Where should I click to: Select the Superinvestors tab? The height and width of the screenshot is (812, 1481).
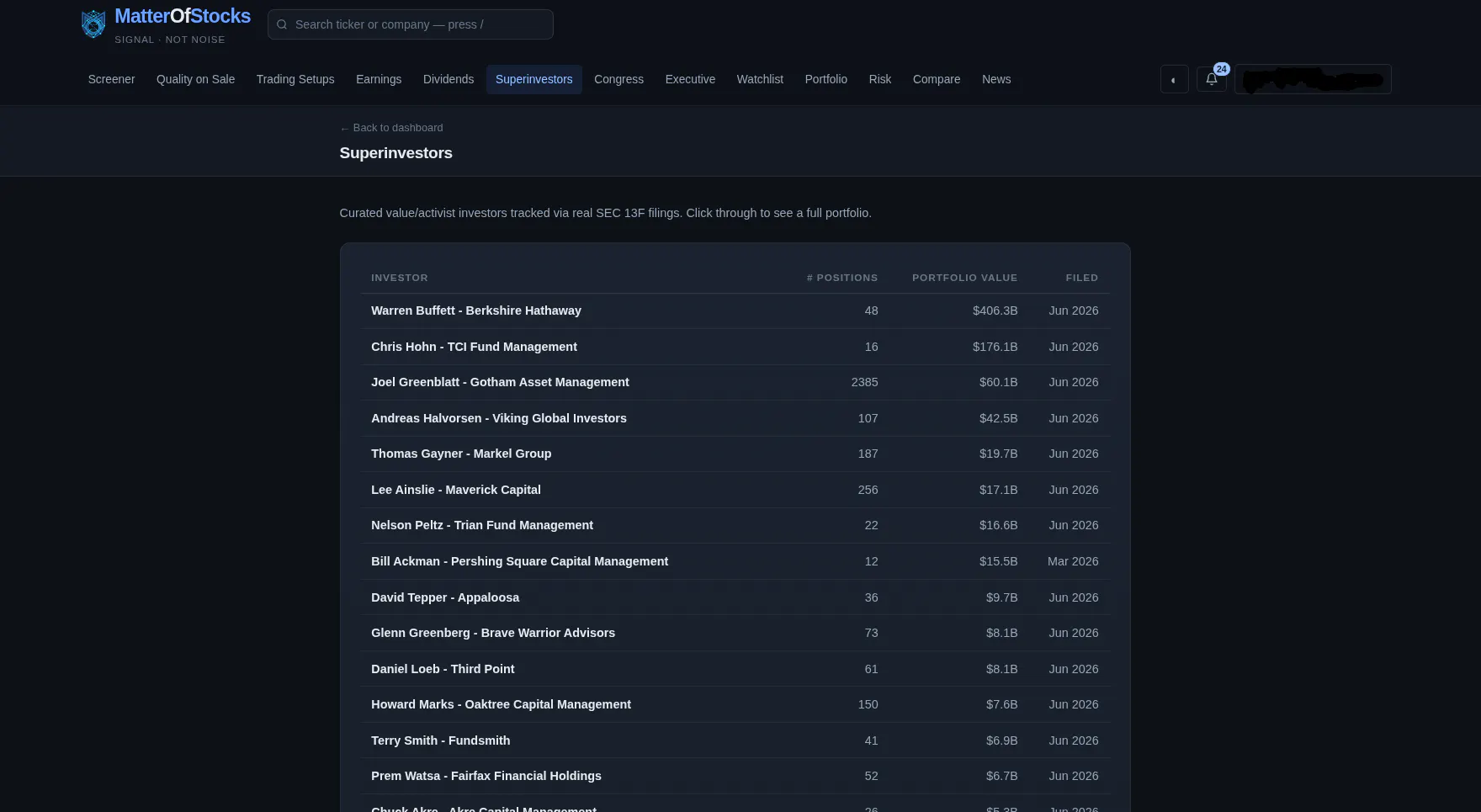[x=534, y=79]
